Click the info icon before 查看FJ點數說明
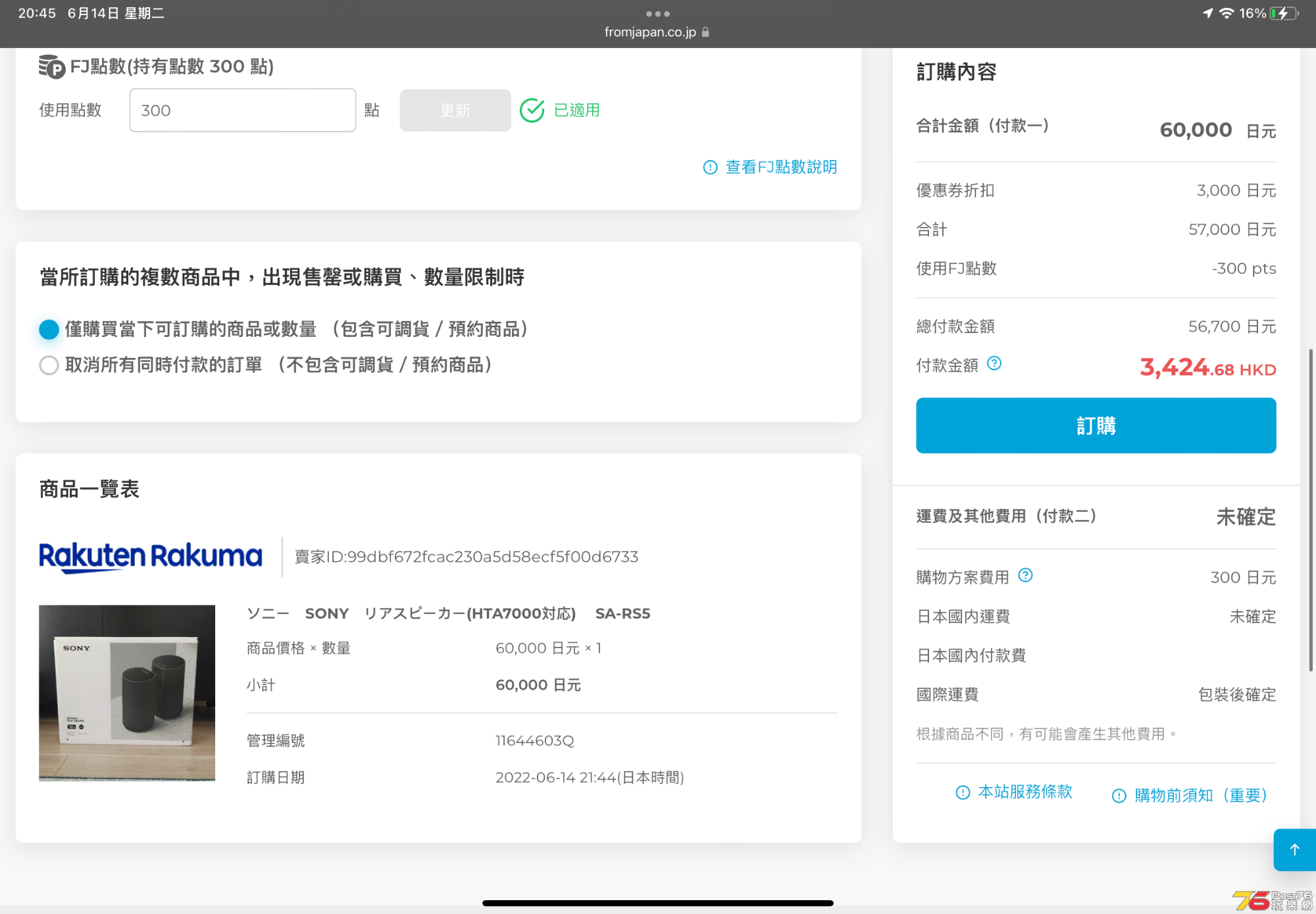 point(710,168)
